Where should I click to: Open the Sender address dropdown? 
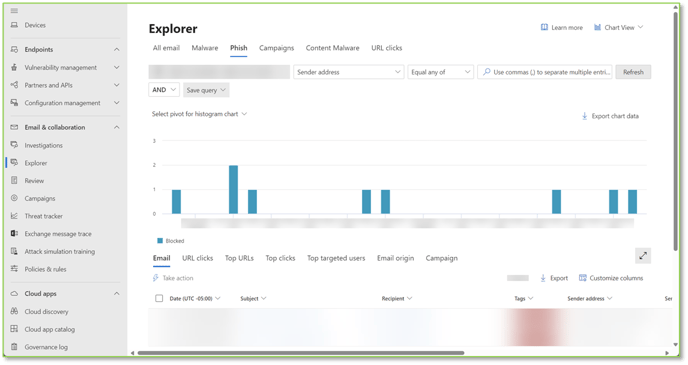(x=348, y=72)
